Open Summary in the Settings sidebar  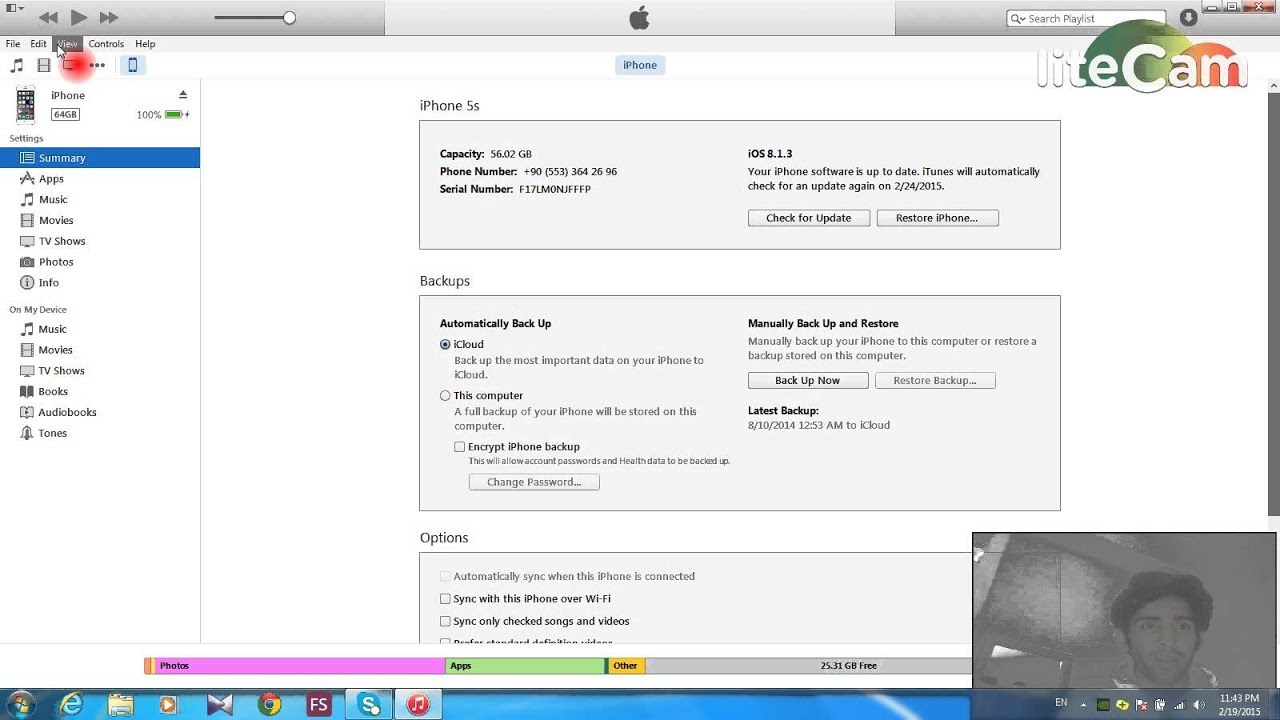(x=100, y=158)
